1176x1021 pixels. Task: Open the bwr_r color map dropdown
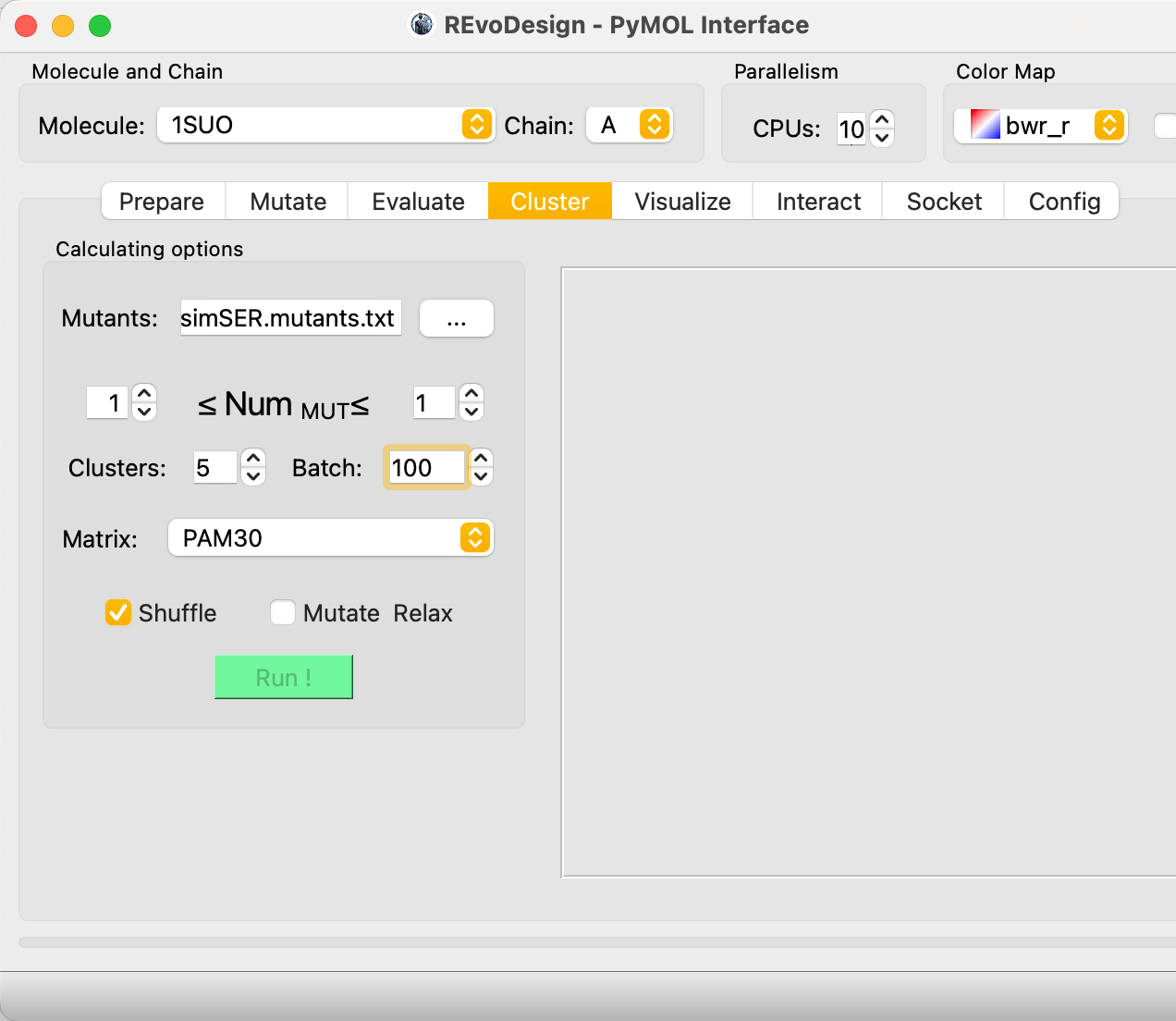point(1040,125)
